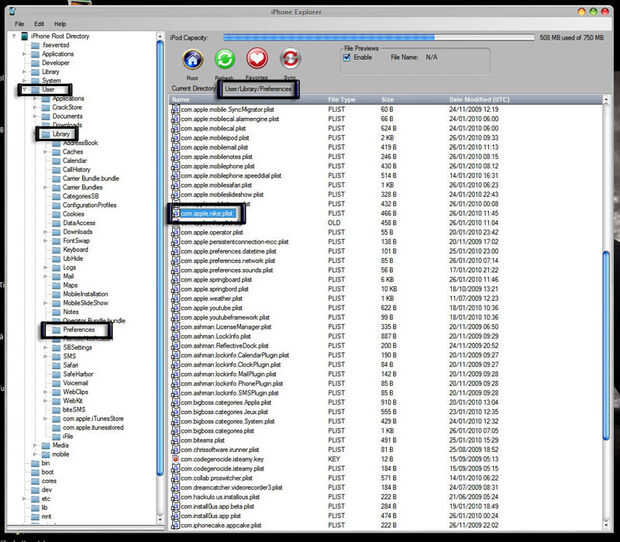Image resolution: width=620 pixels, height=542 pixels.
Task: Click the green Refresh icon
Action: [x=225, y=59]
